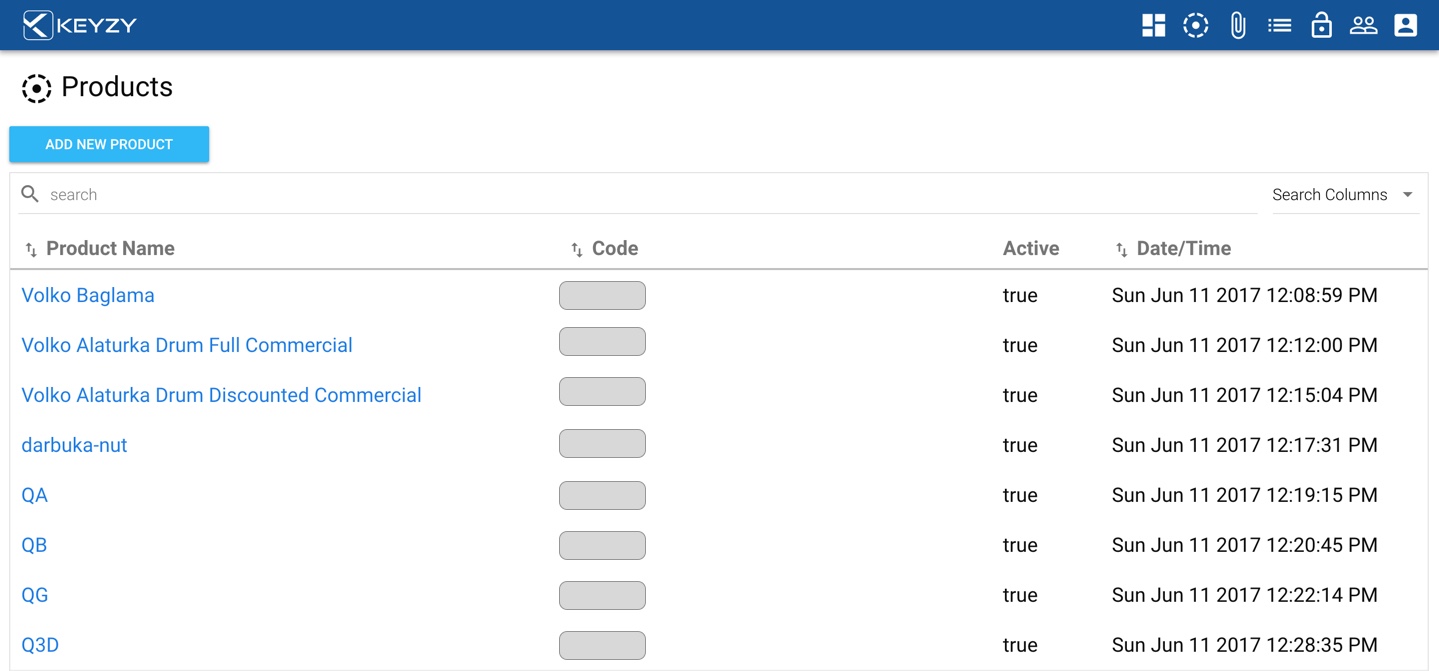Click the 'true' value in darbuka-nut row
Viewport: 1439px width, 671px height.
tap(1020, 445)
